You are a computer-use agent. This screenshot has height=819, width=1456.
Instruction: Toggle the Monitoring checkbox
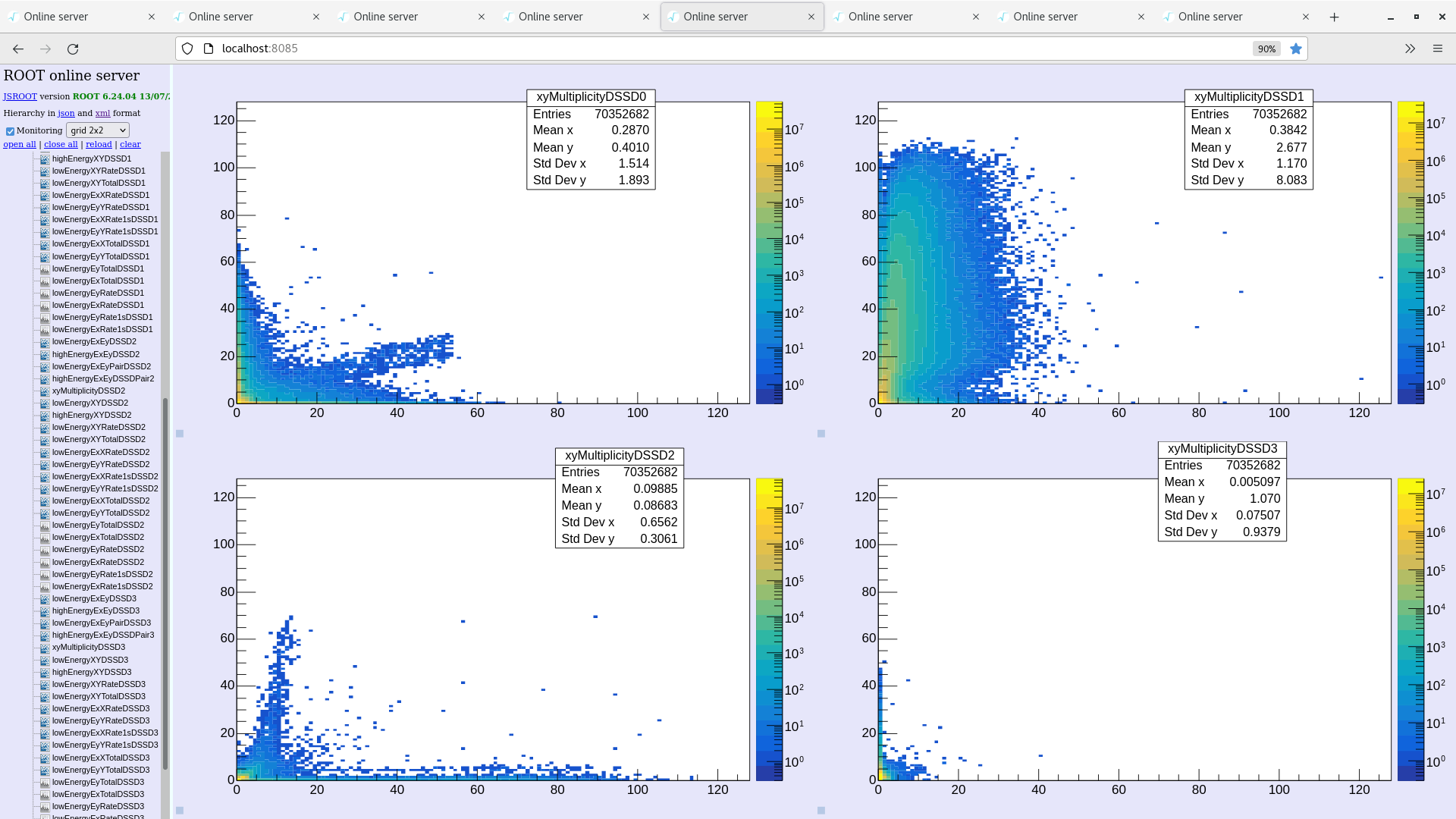pyautogui.click(x=11, y=131)
